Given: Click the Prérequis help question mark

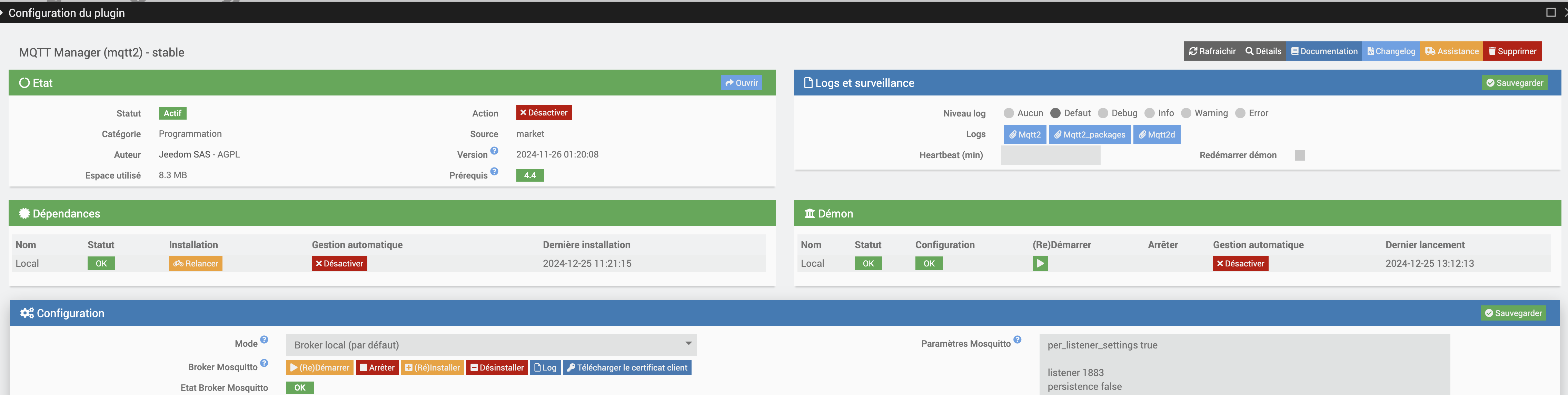Looking at the screenshot, I should coord(494,172).
